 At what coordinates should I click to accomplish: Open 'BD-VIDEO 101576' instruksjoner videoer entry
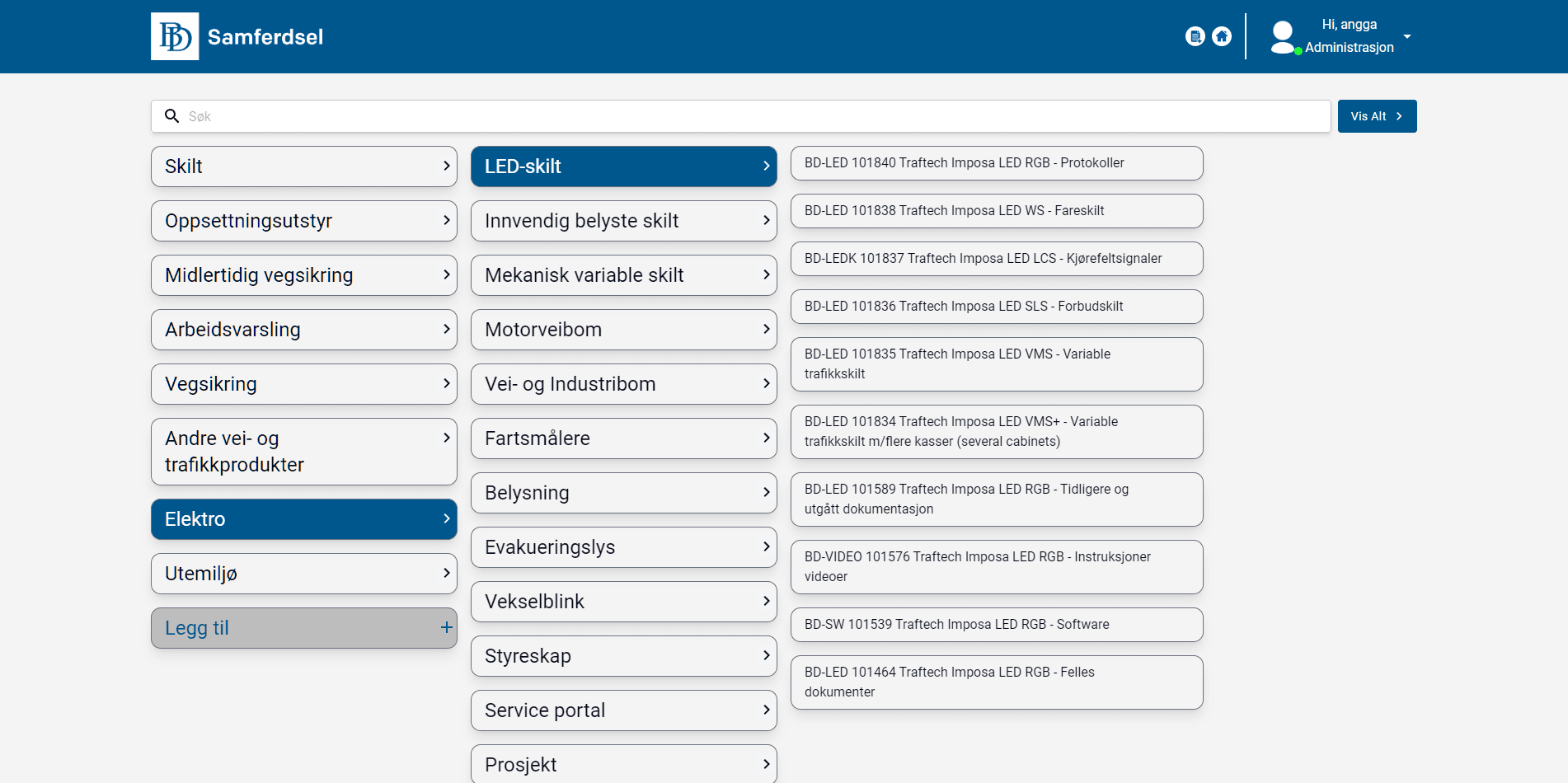coord(996,566)
